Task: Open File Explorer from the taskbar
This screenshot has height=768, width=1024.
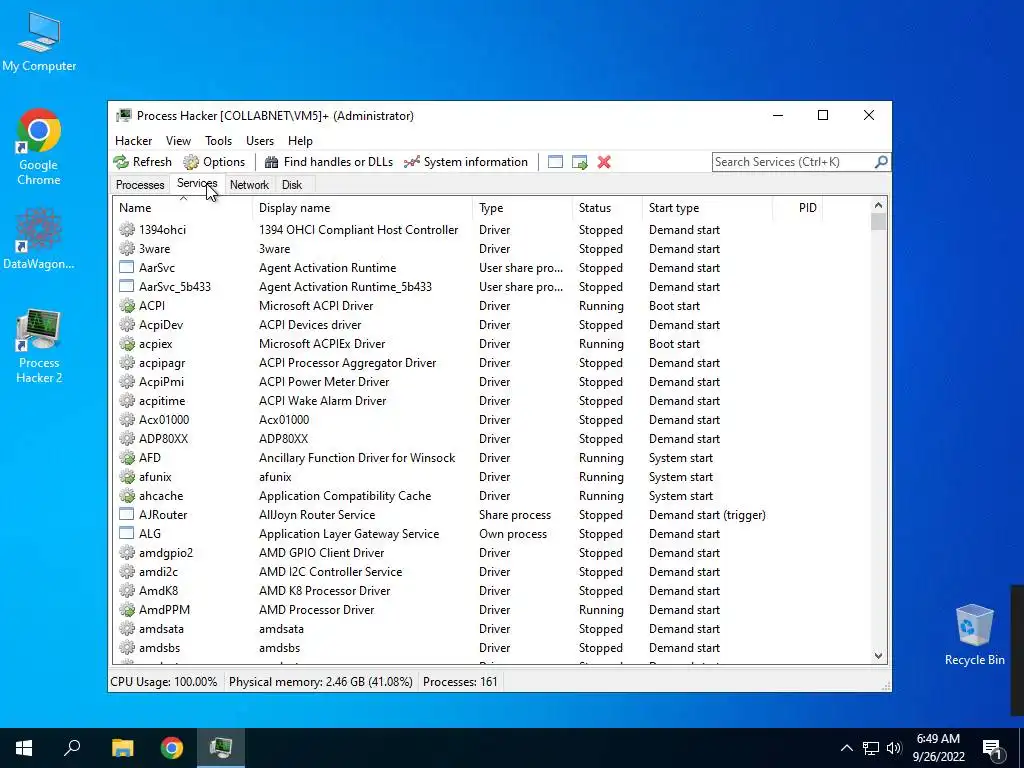Action: tap(122, 748)
